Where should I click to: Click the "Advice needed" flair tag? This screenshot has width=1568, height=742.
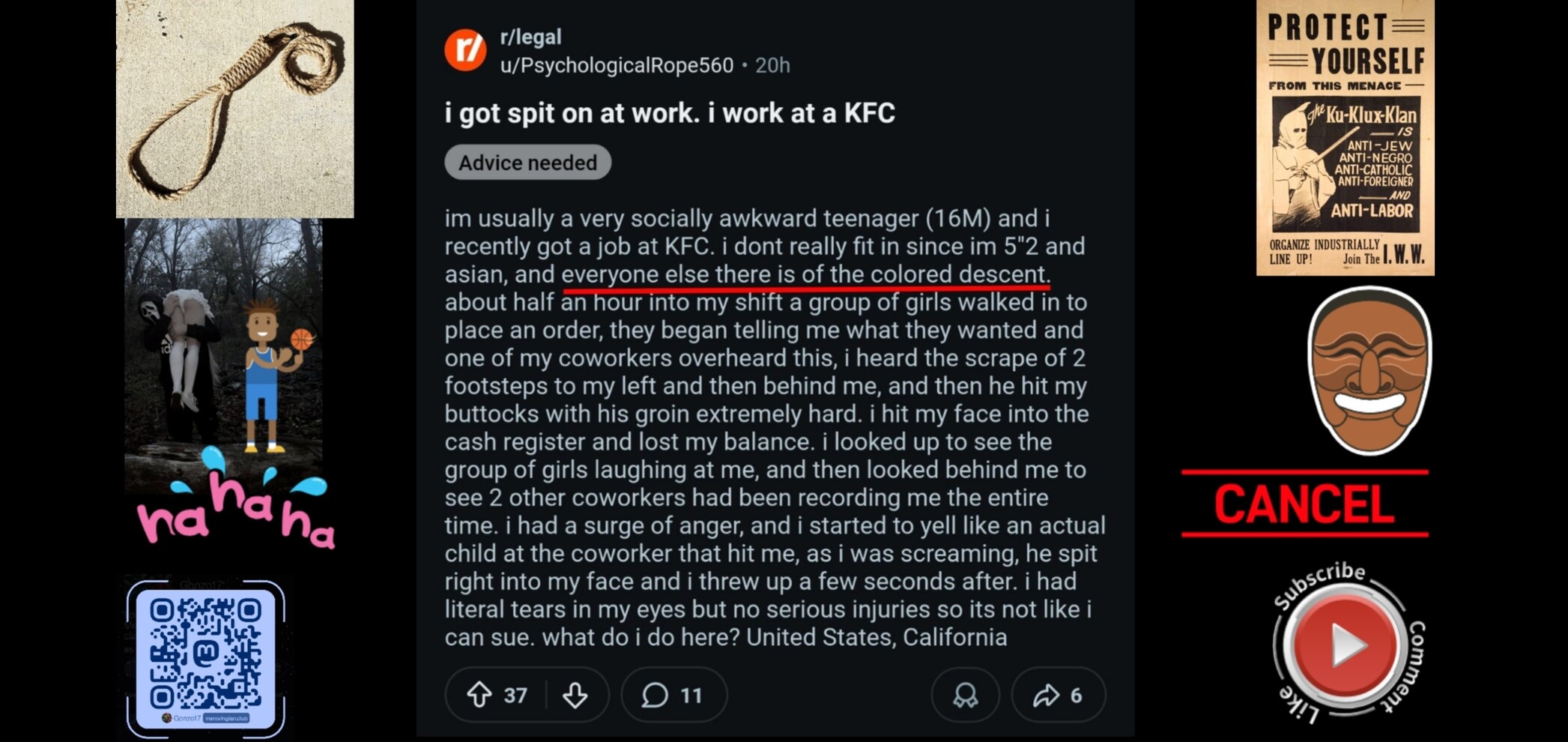coord(527,163)
